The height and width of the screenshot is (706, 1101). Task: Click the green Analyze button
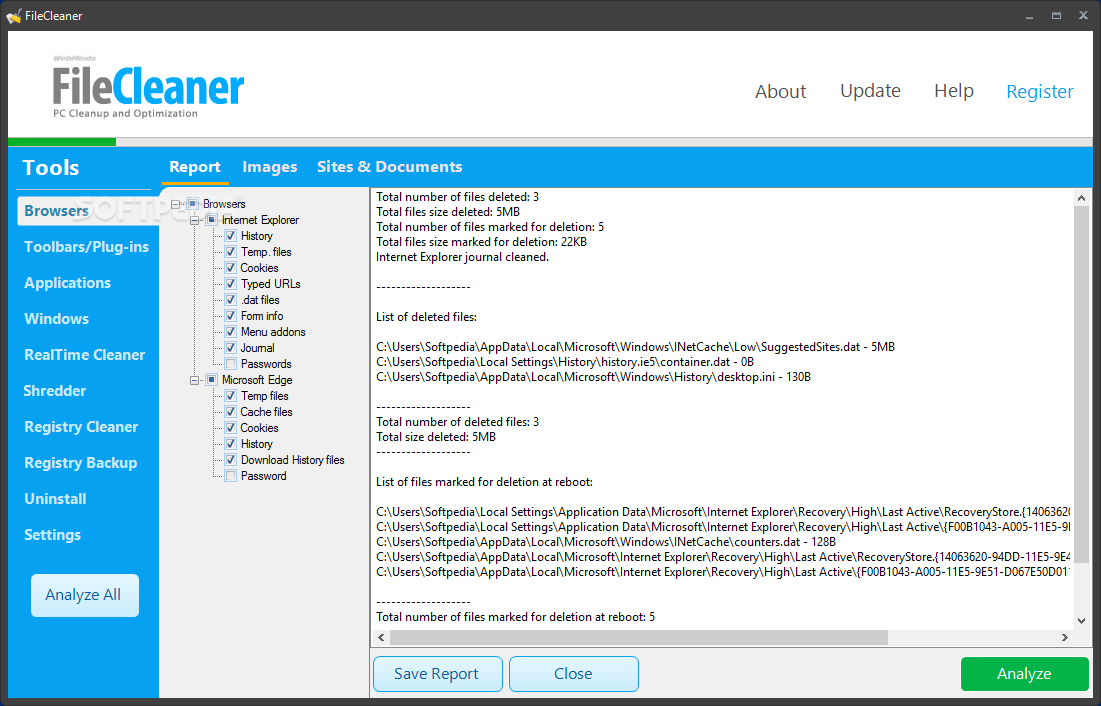pos(1024,674)
